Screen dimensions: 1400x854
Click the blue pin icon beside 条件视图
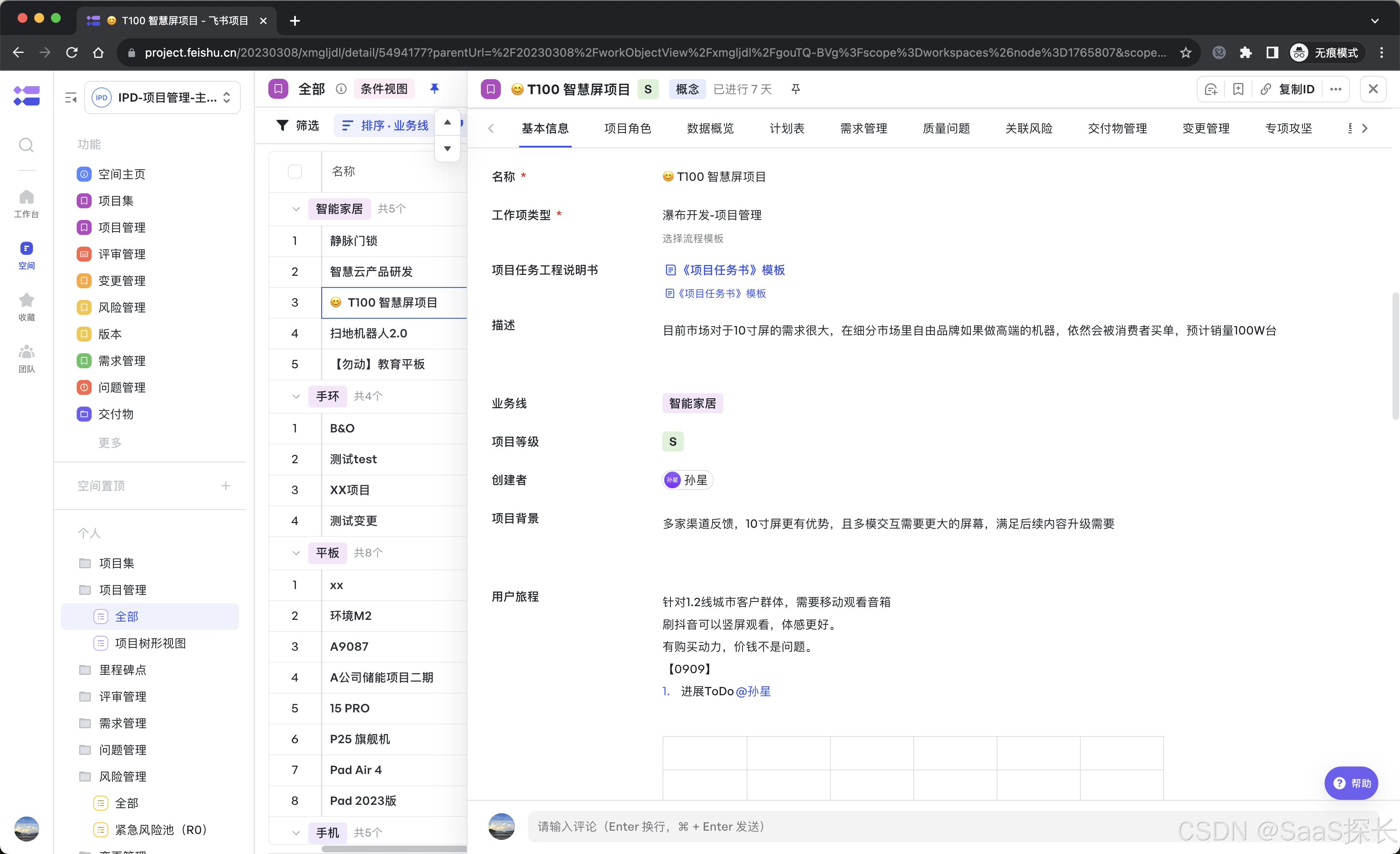tap(434, 89)
